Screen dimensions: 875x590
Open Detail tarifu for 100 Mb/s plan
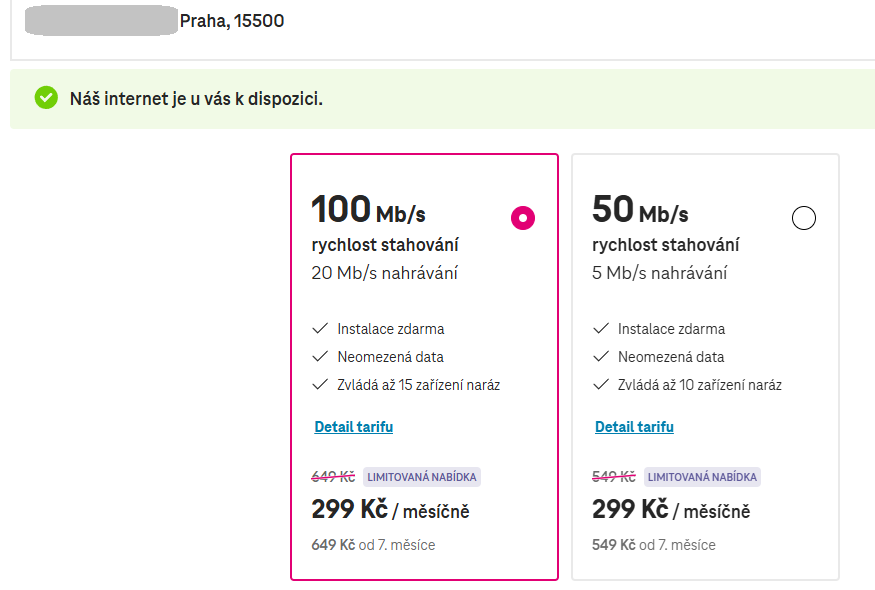[x=353, y=427]
